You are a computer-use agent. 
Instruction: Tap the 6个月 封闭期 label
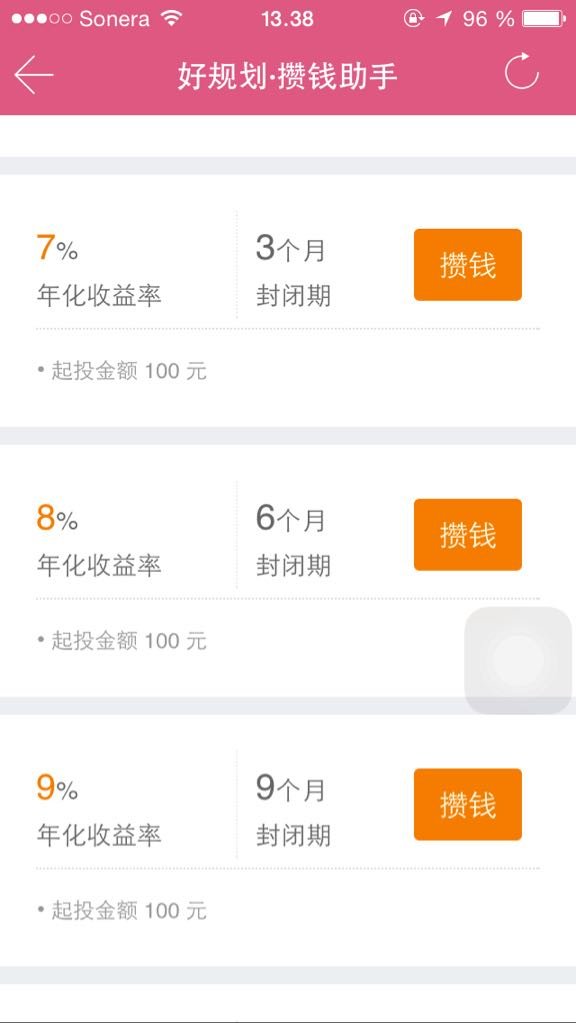293,541
